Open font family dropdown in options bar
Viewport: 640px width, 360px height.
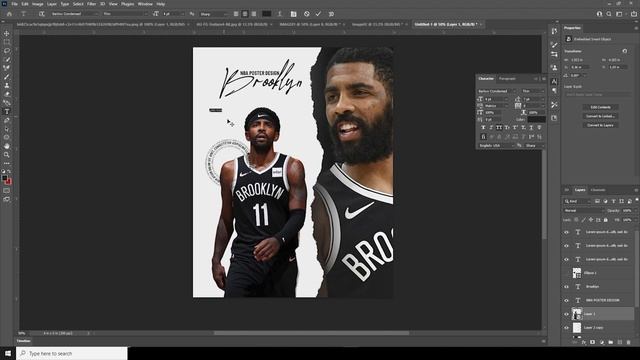74,14
